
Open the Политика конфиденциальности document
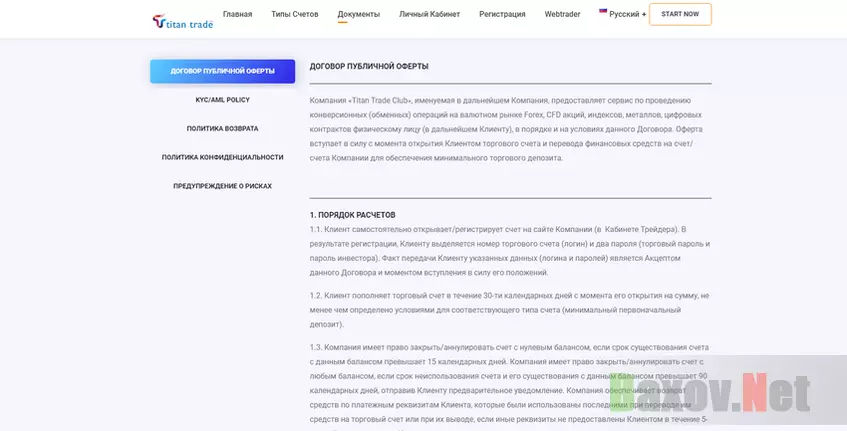[x=223, y=157]
